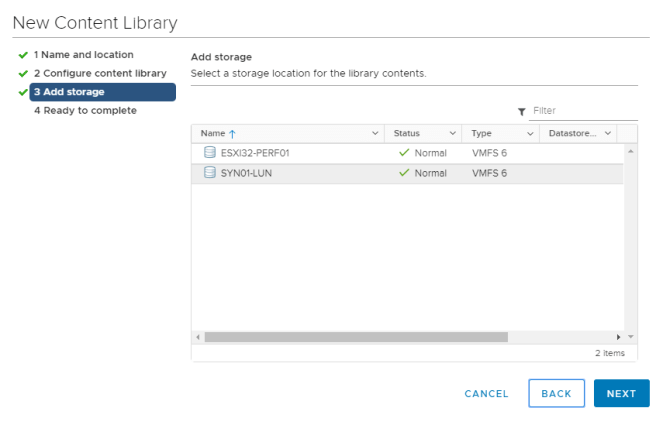The width and height of the screenshot is (656, 425).
Task: Click green checkmark beside Configure content library
Action: (x=23, y=74)
